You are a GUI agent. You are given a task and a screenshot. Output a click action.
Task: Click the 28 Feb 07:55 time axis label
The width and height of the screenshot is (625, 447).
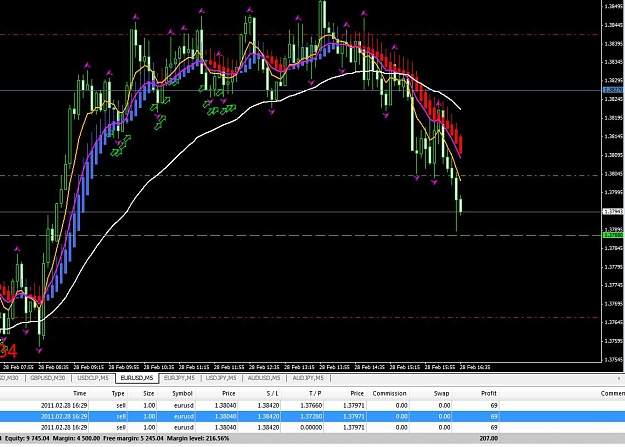(19, 367)
